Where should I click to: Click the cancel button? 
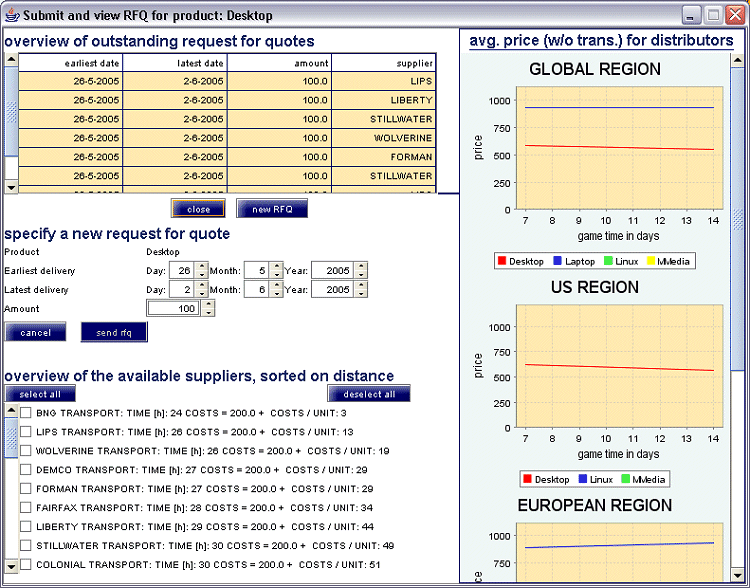tap(35, 332)
